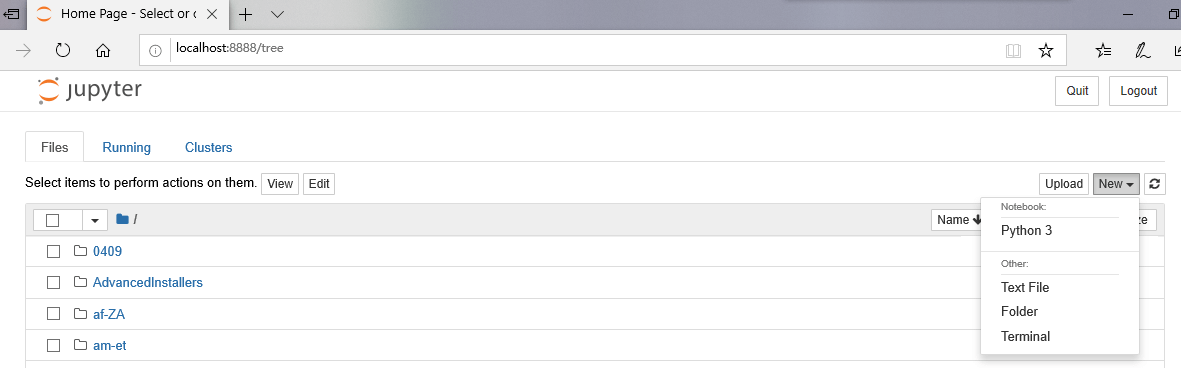
Task: Click the root folder icon
Action: click(123, 219)
